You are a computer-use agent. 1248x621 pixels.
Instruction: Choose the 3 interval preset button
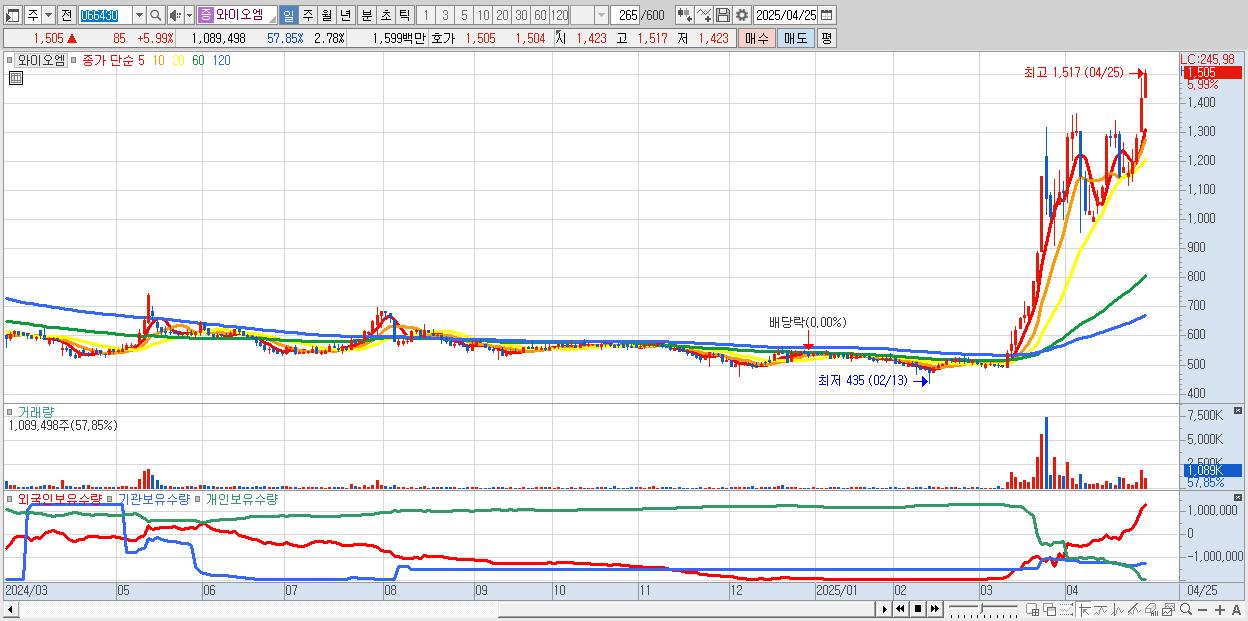[445, 15]
